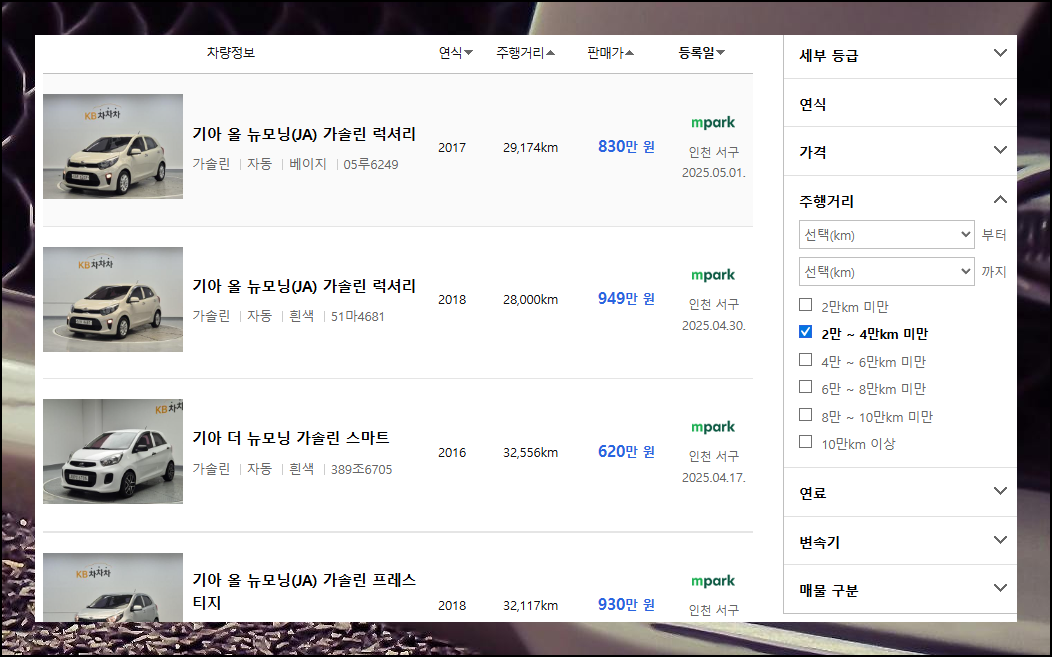Click mpark logo for 930만 원 listing

[713, 581]
